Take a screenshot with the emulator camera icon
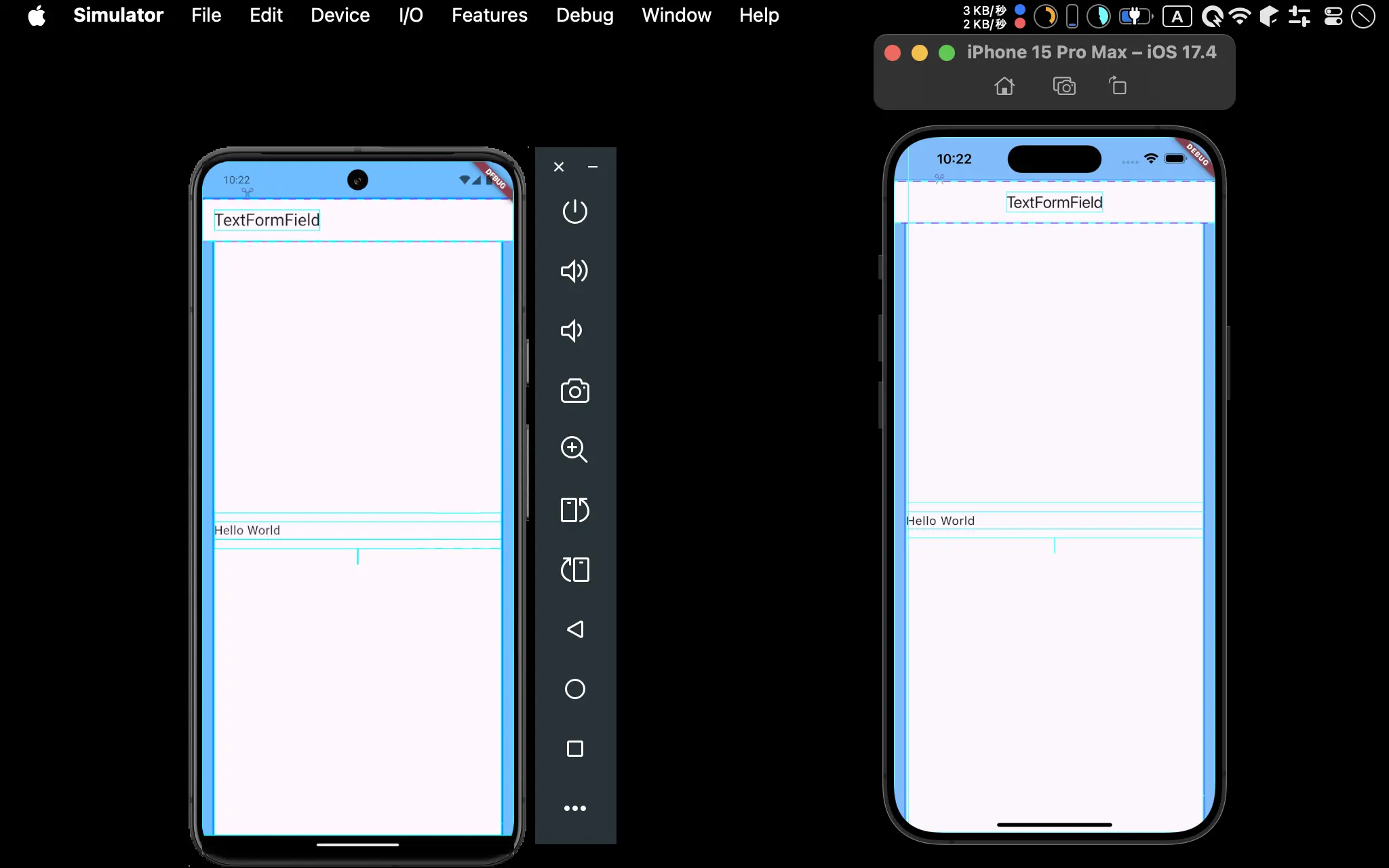Viewport: 1389px width, 868px height. 574,391
